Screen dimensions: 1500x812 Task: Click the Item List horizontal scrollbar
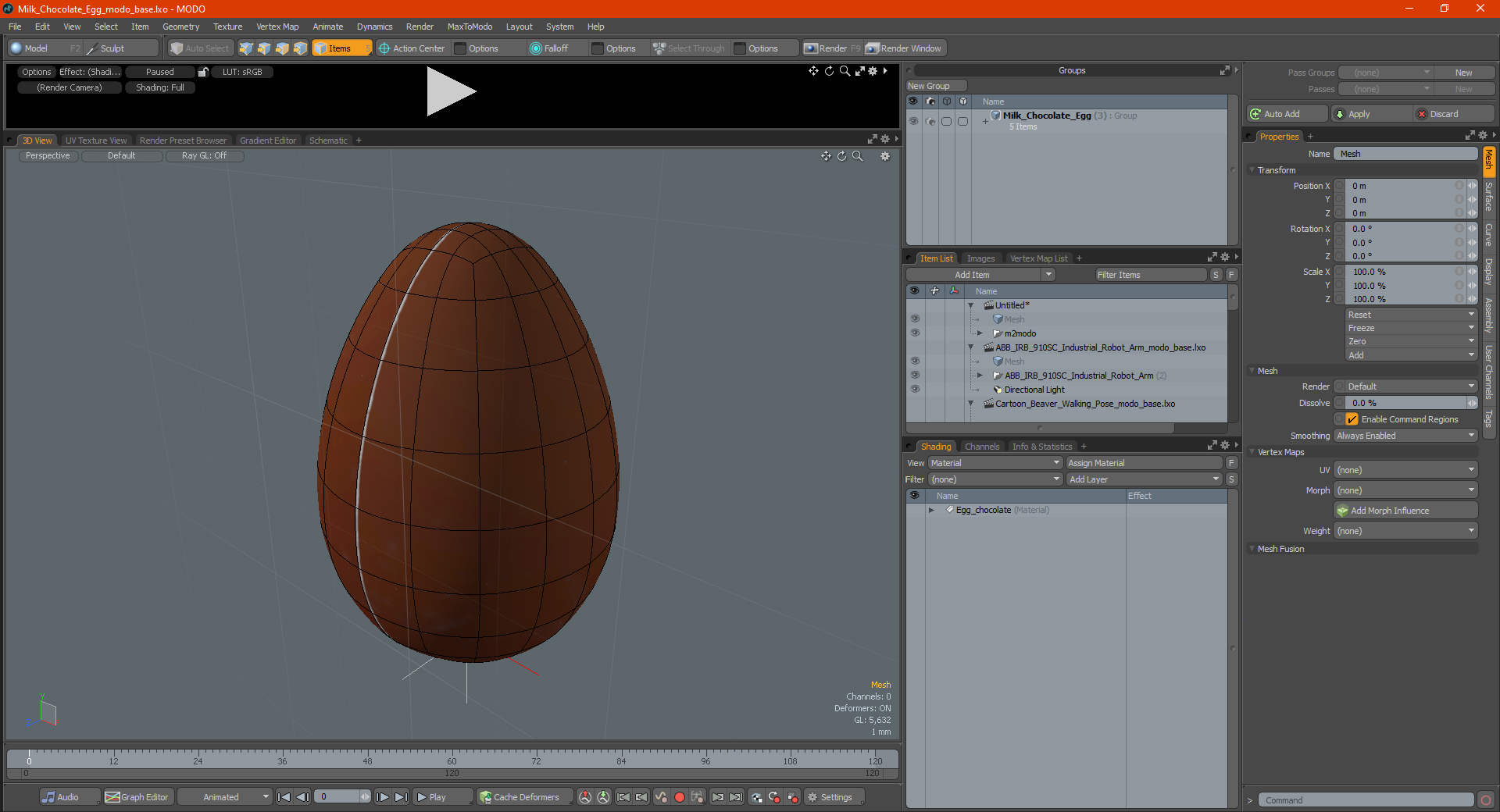point(1039,428)
